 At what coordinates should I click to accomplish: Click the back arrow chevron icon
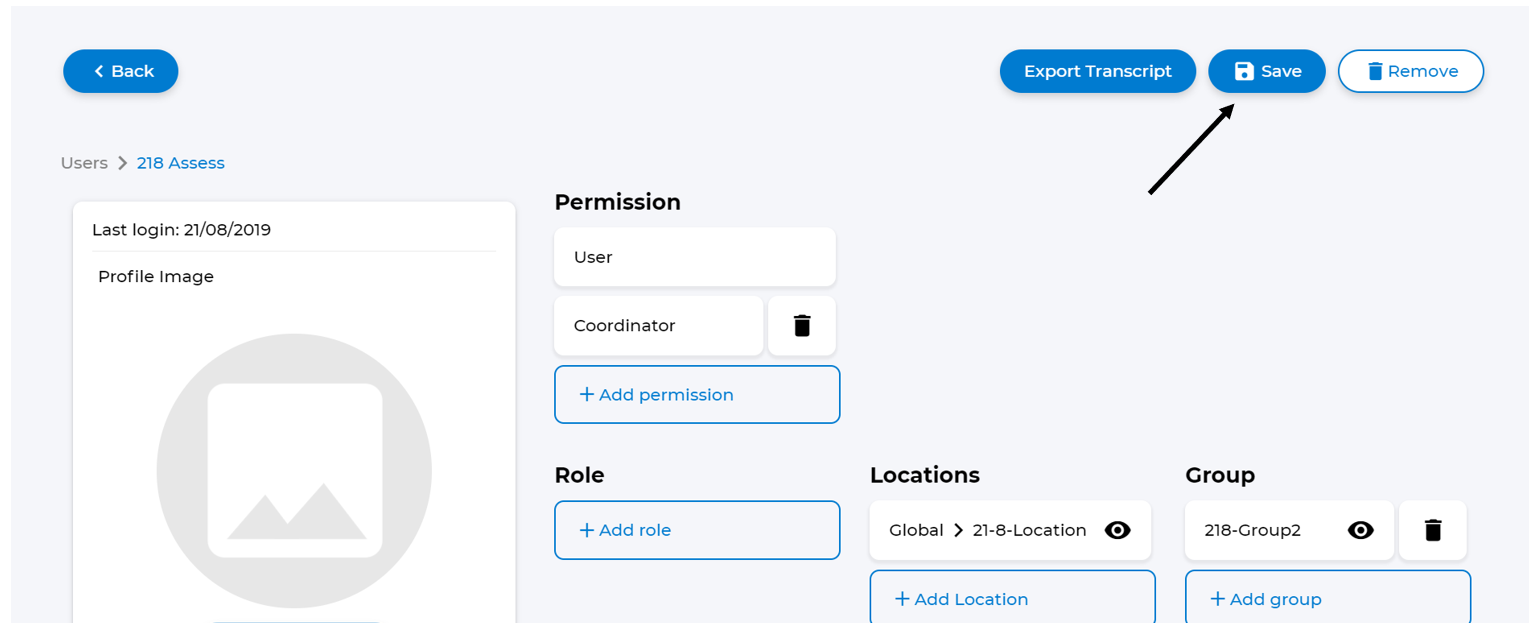pos(99,71)
